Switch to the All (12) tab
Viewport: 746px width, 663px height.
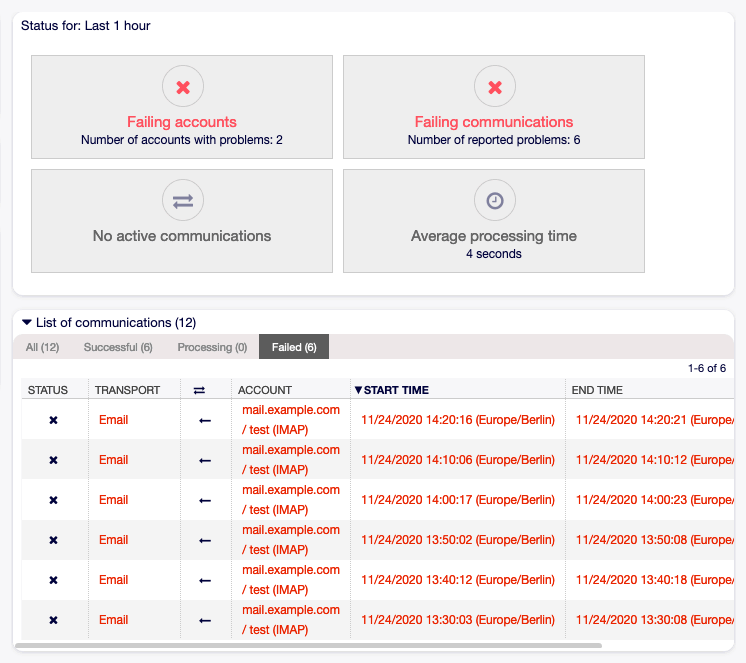pos(42,347)
